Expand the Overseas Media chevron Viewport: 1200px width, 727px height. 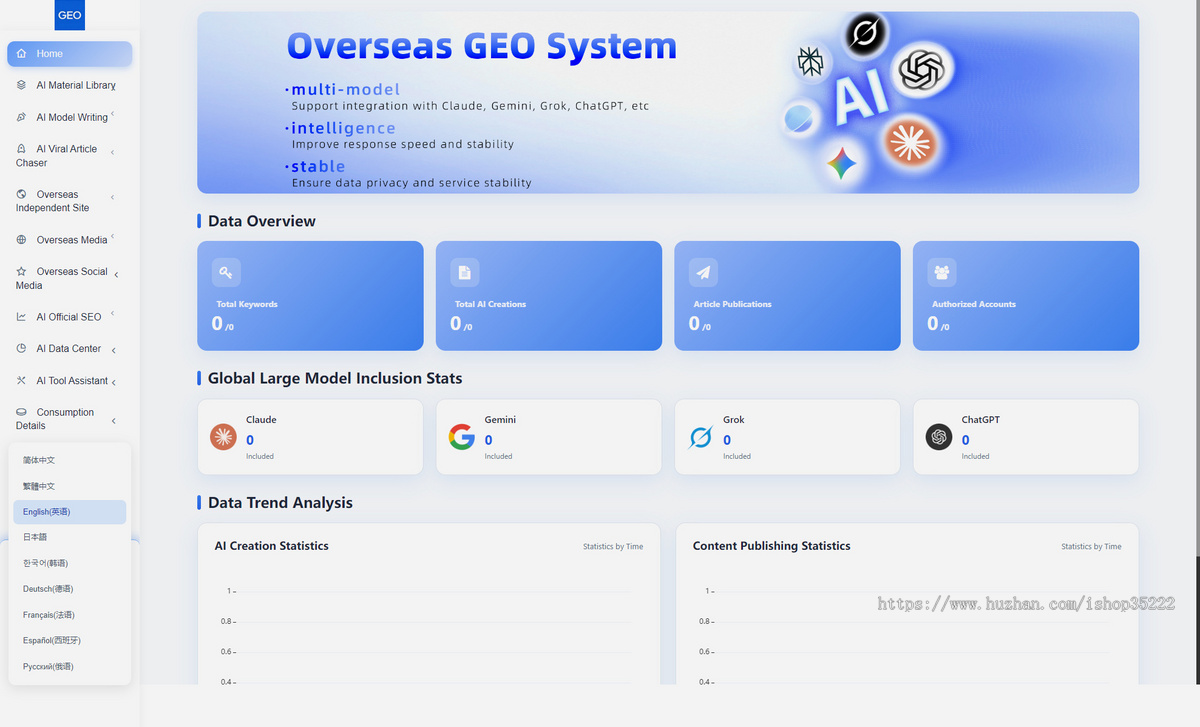tap(113, 238)
